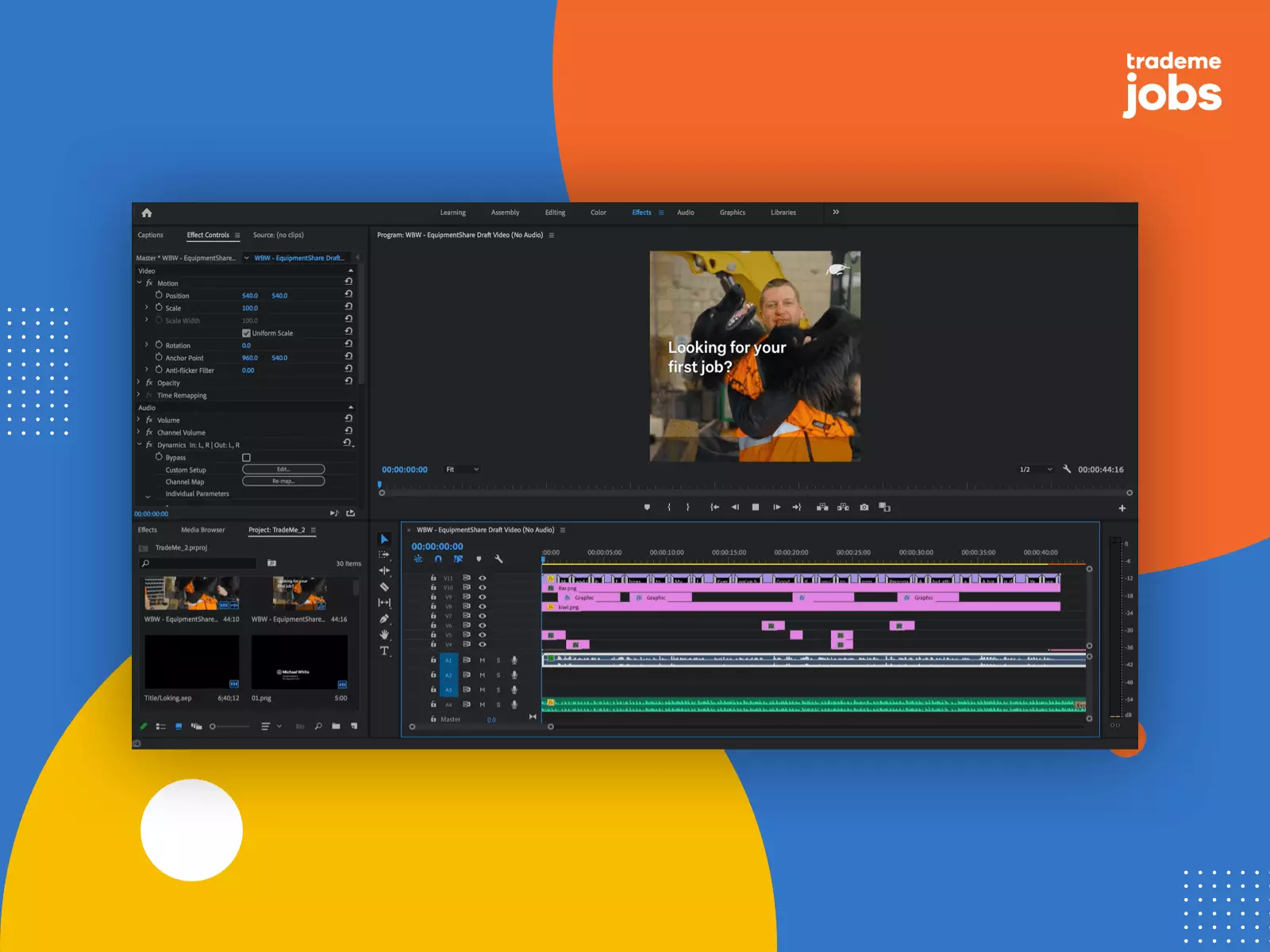Open the Media Browser tab
Viewport: 1270px width, 952px height.
tap(202, 530)
